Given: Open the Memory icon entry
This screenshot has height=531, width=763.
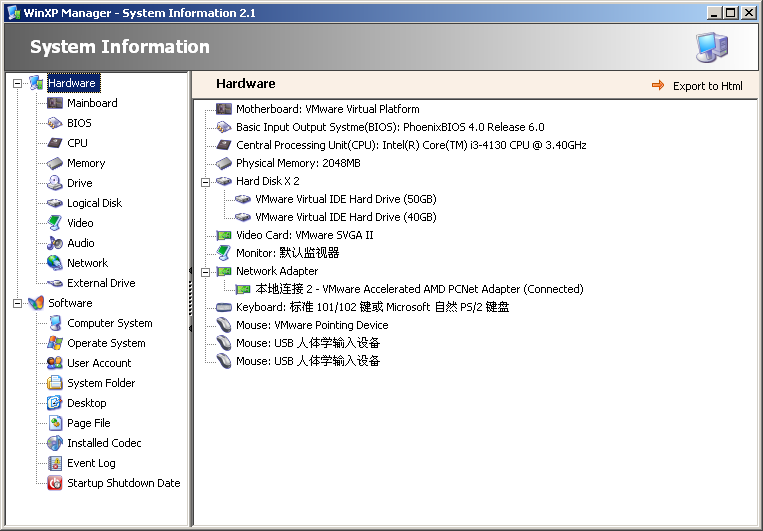Looking at the screenshot, I should tap(55, 163).
